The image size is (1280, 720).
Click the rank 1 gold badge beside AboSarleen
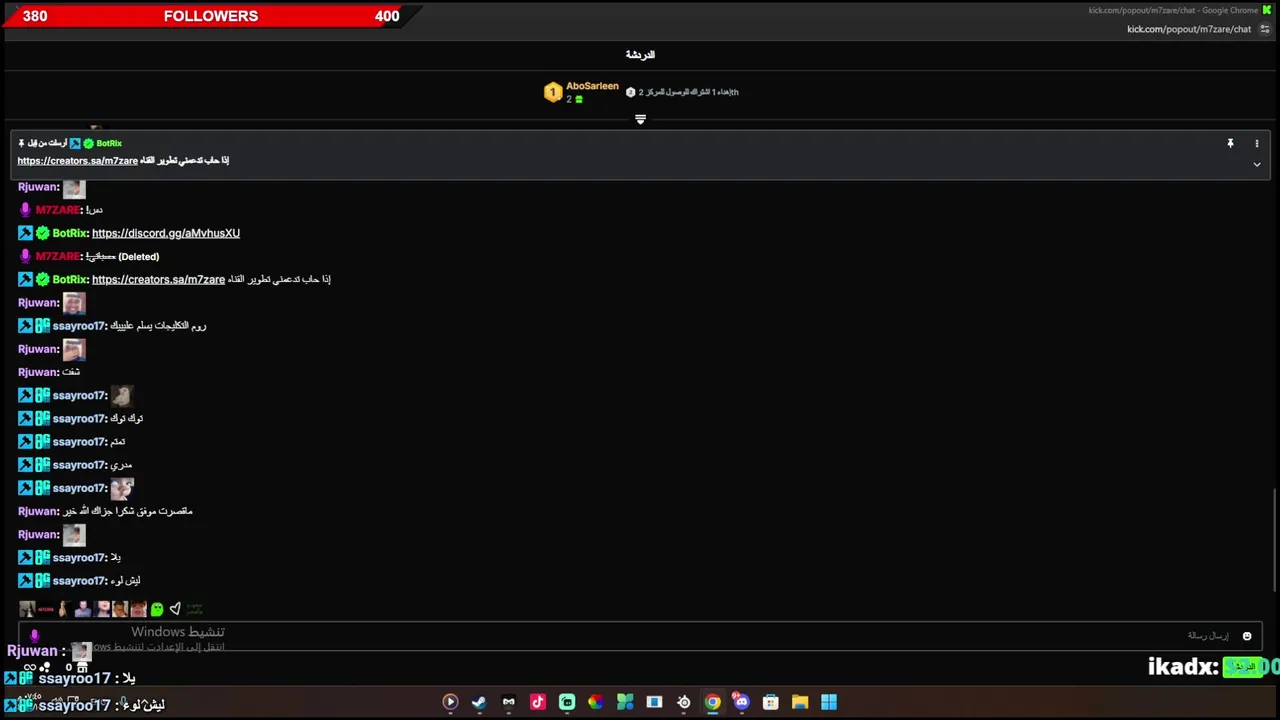[553, 92]
